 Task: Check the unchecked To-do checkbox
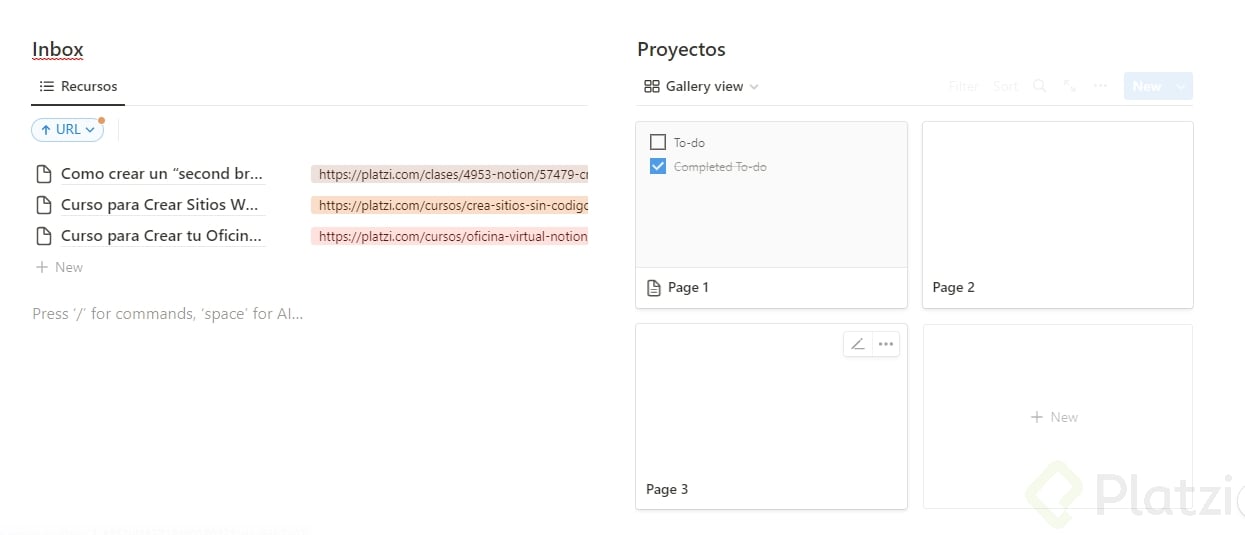click(x=658, y=142)
